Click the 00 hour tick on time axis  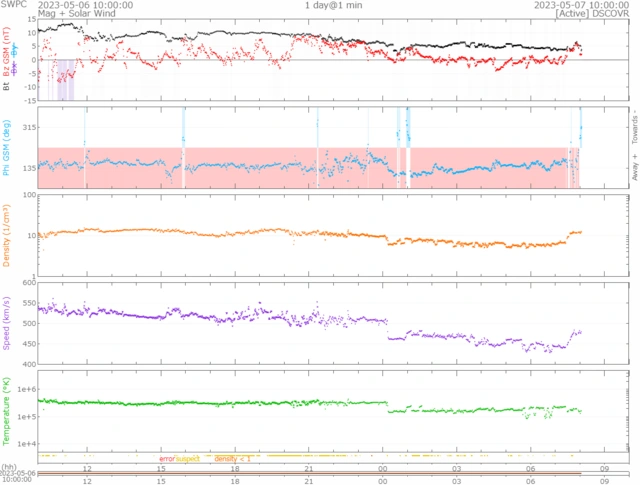click(x=383, y=467)
